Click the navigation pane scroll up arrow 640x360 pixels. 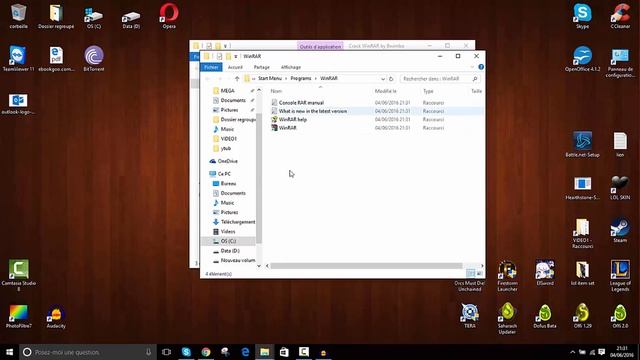[x=259, y=90]
